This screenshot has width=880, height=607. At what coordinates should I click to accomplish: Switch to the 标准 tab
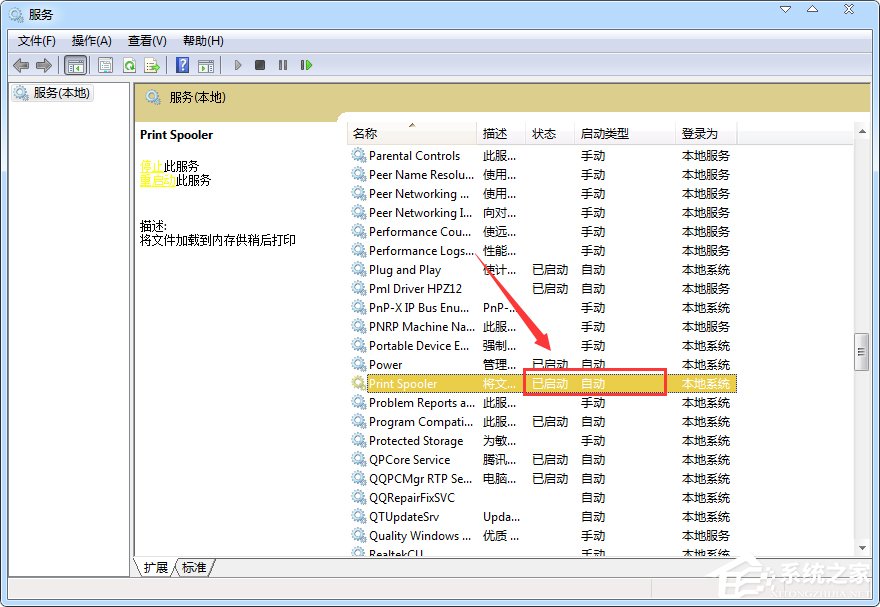[194, 567]
